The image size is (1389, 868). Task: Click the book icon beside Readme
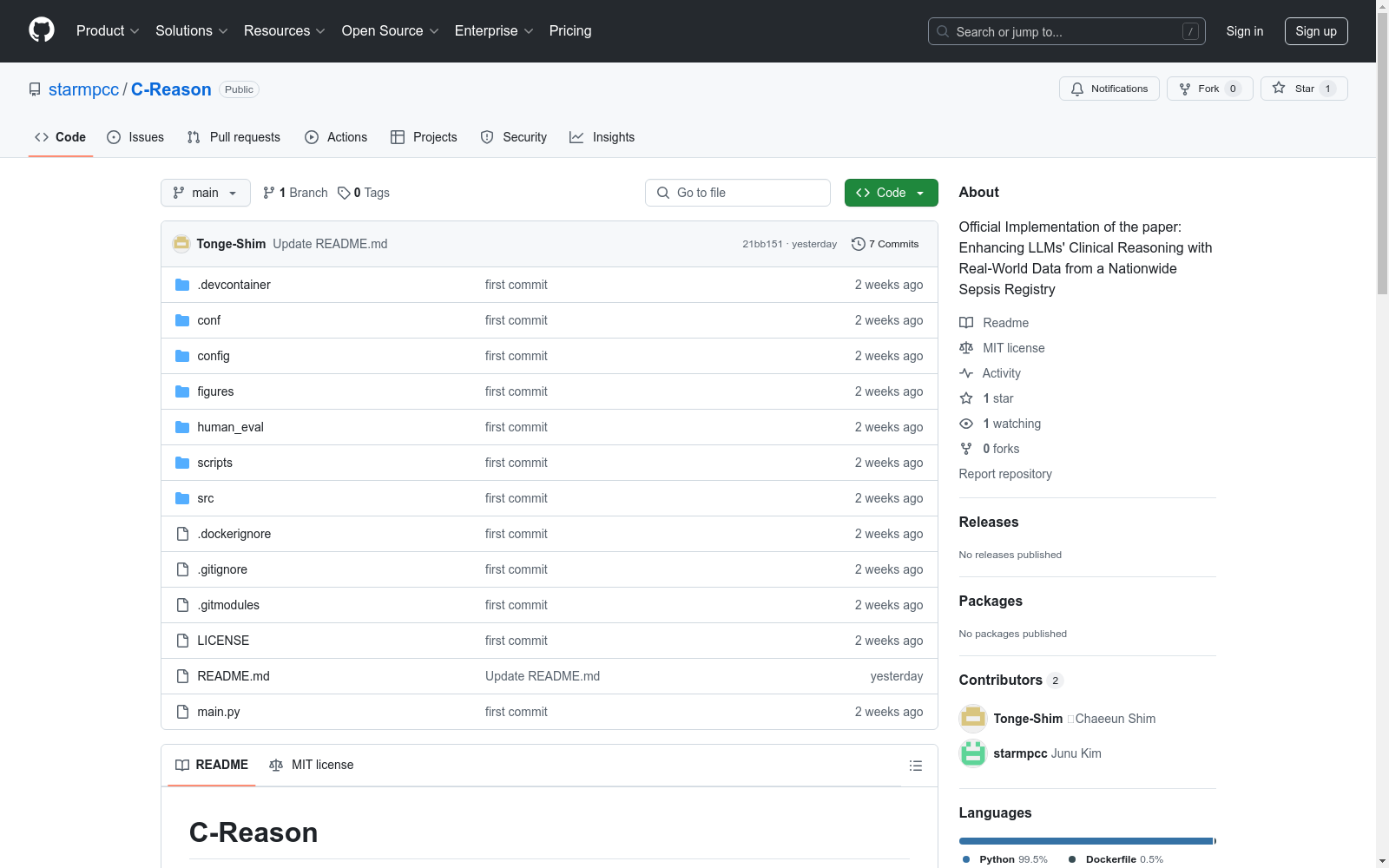(966, 323)
